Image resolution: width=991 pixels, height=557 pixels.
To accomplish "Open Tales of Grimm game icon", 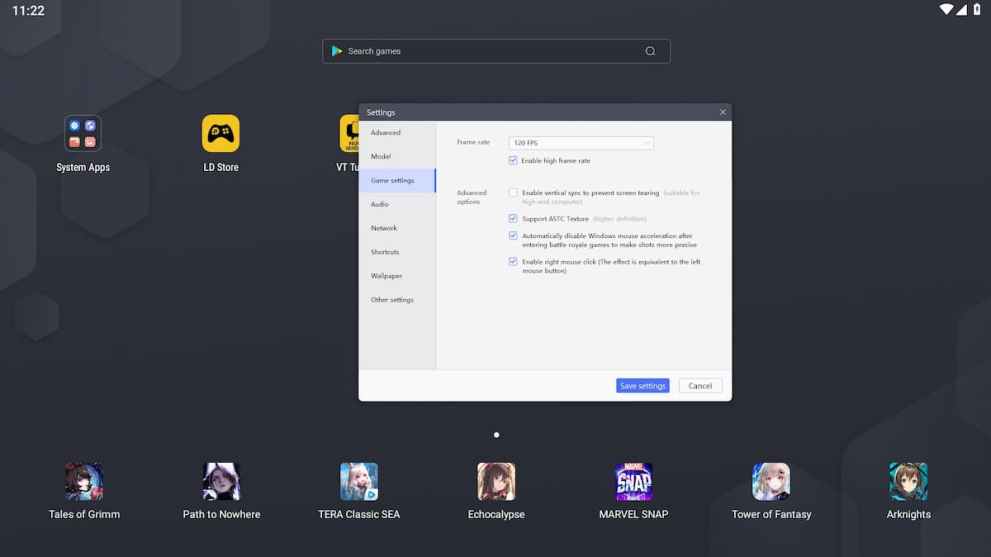I will [x=84, y=482].
